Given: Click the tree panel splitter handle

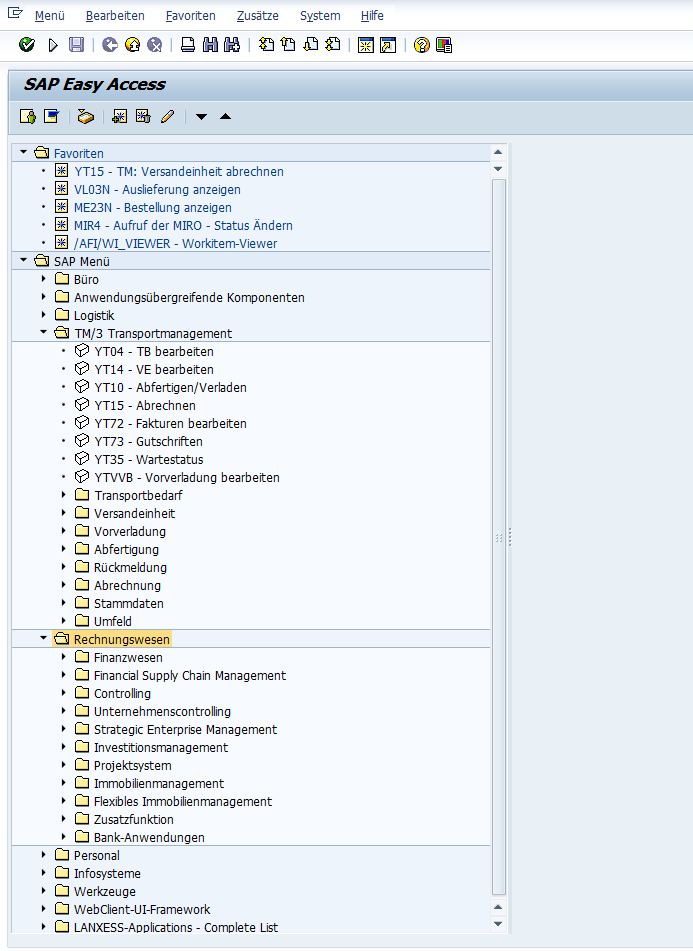Looking at the screenshot, I should [510, 537].
